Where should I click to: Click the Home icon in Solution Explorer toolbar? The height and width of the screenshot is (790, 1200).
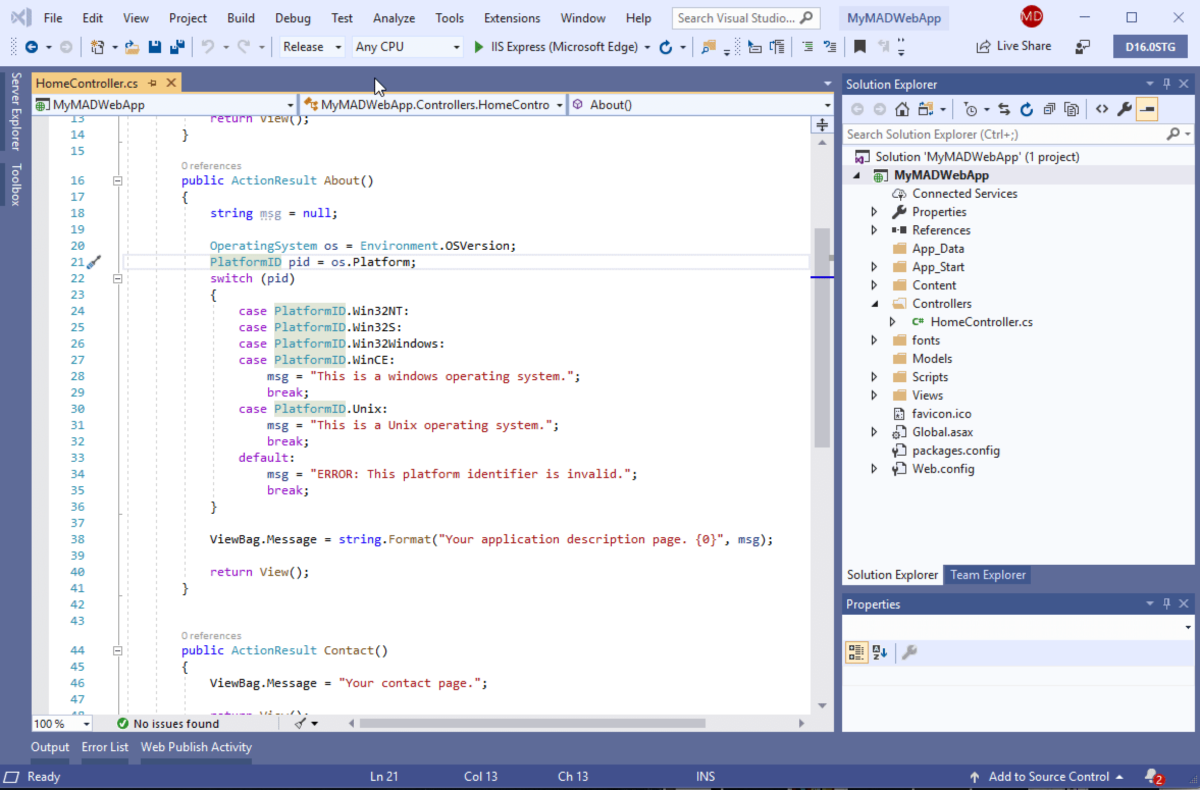(902, 108)
